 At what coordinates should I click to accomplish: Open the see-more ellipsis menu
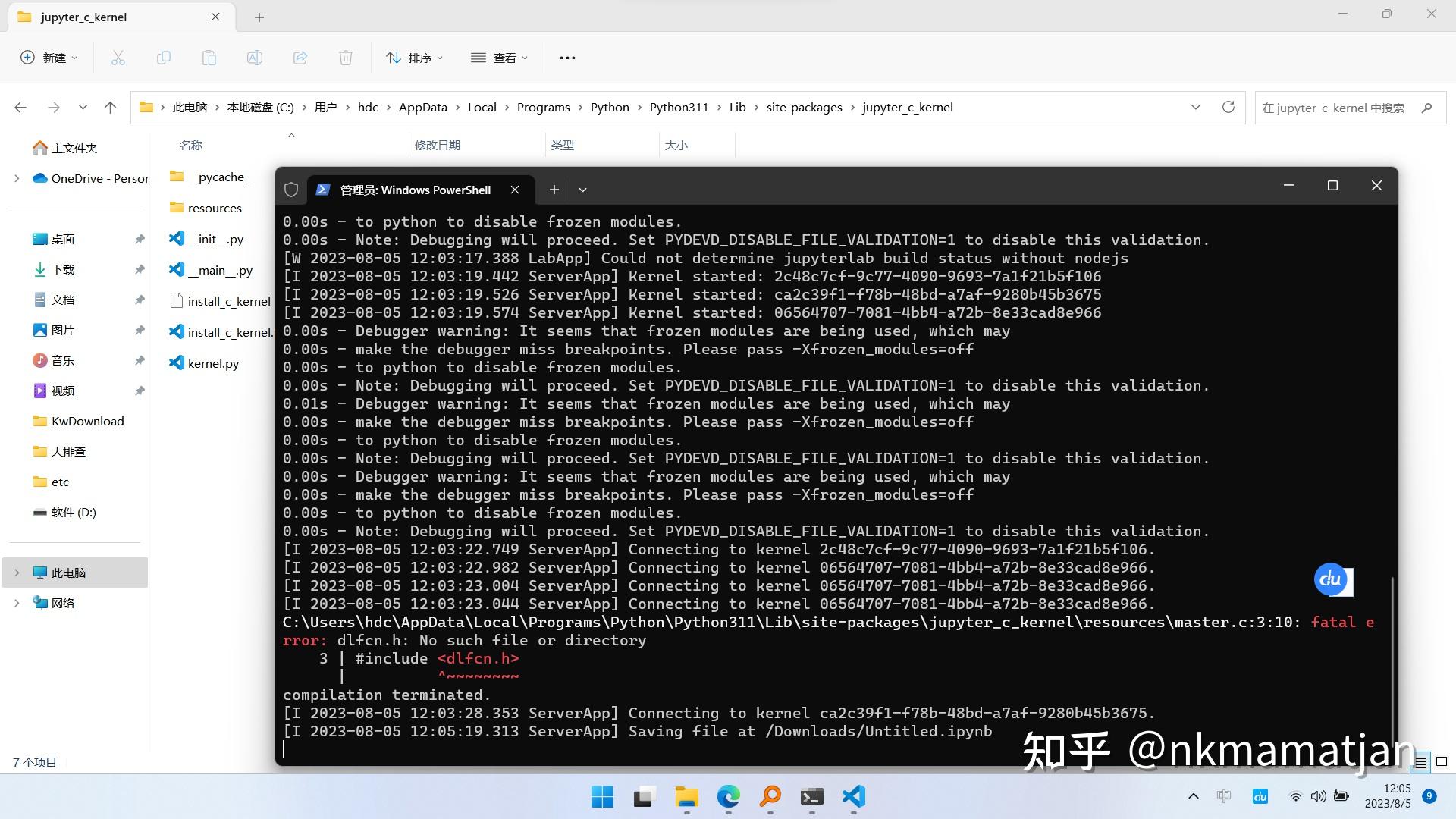[x=566, y=58]
